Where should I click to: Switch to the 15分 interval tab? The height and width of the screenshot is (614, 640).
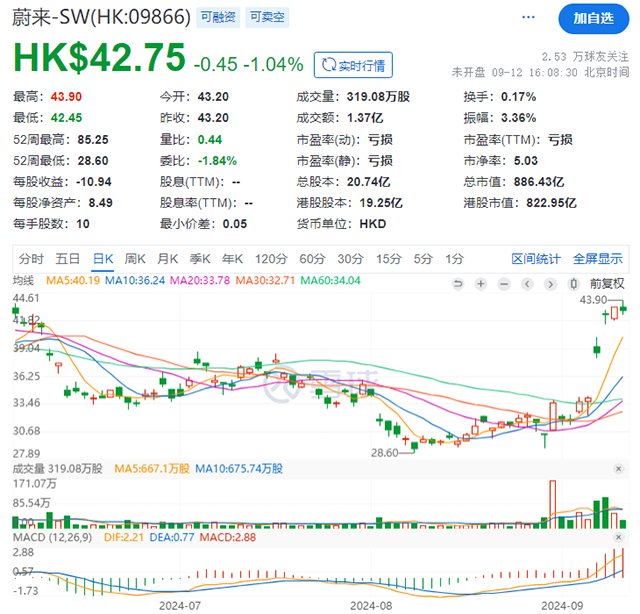389,259
